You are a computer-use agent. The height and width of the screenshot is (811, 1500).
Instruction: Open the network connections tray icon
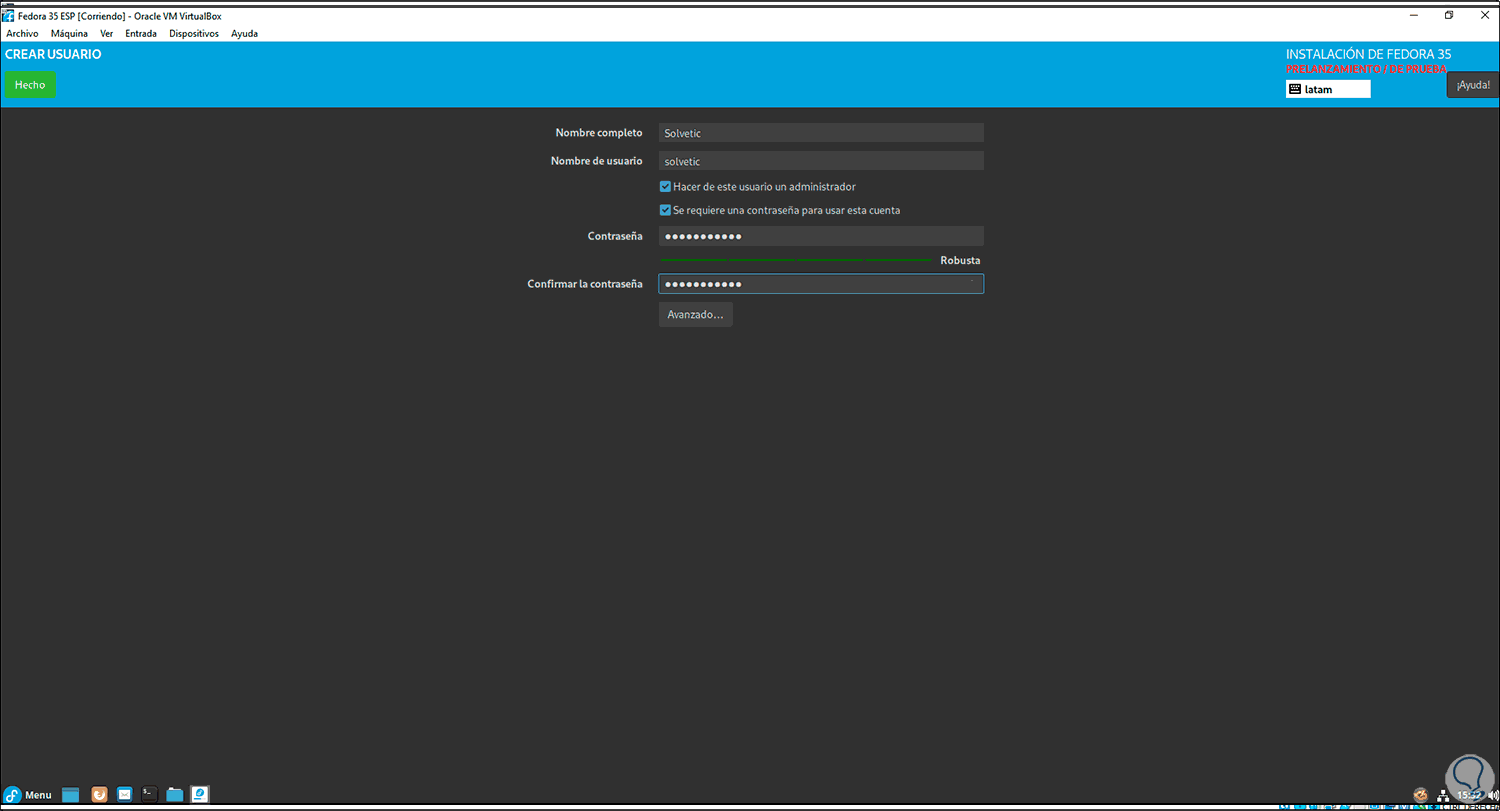(1442, 796)
